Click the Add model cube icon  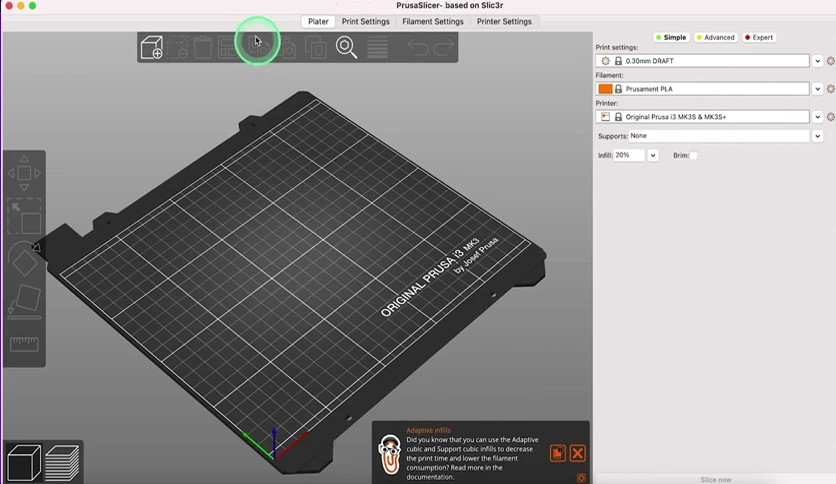coord(151,47)
